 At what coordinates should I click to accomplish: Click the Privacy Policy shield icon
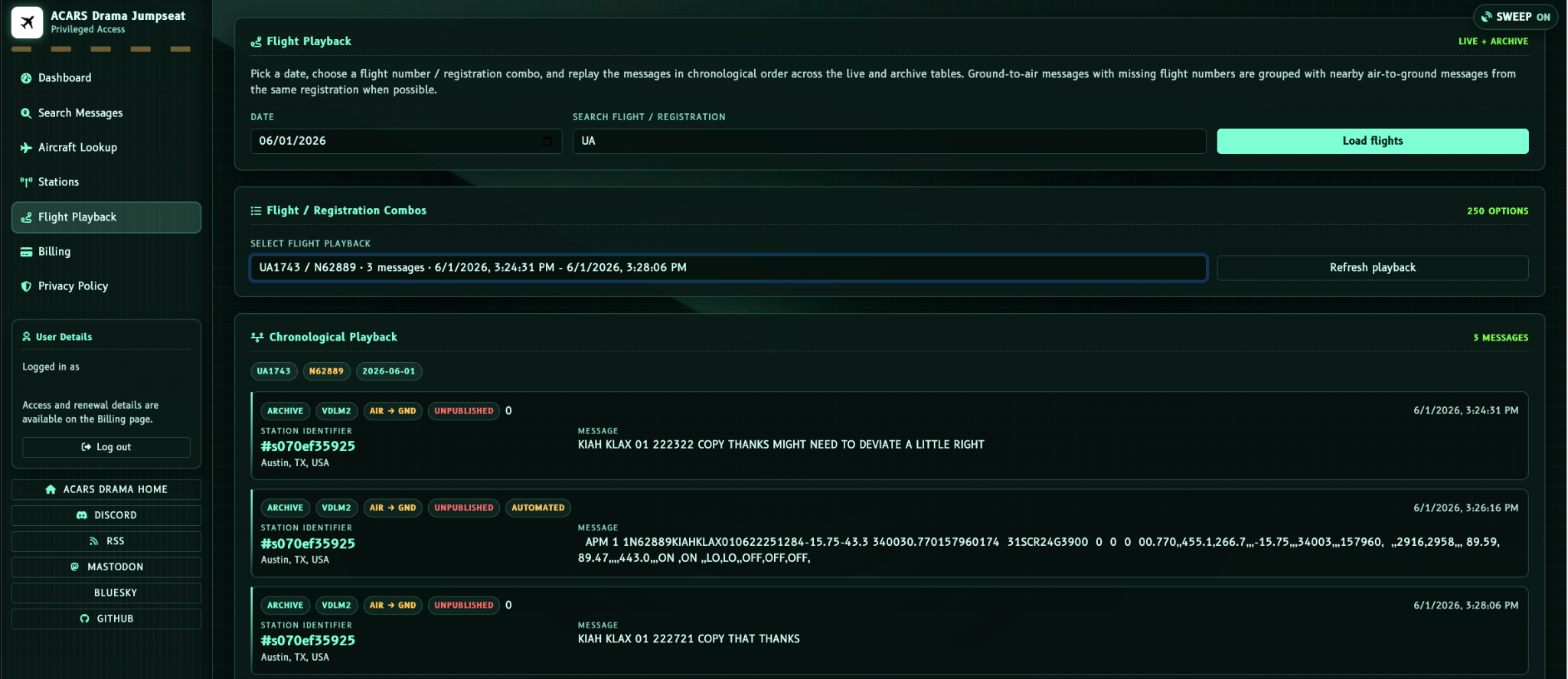point(26,286)
